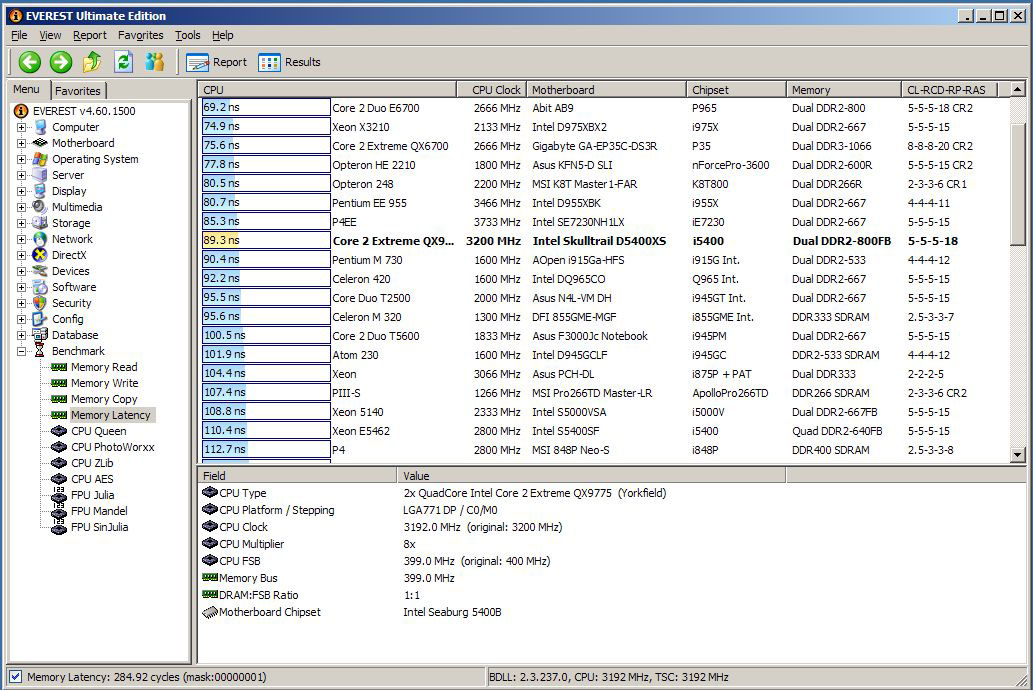Screen dimensions: 1033x690
Task: Expand the Multimedia tree node
Action: [21, 207]
